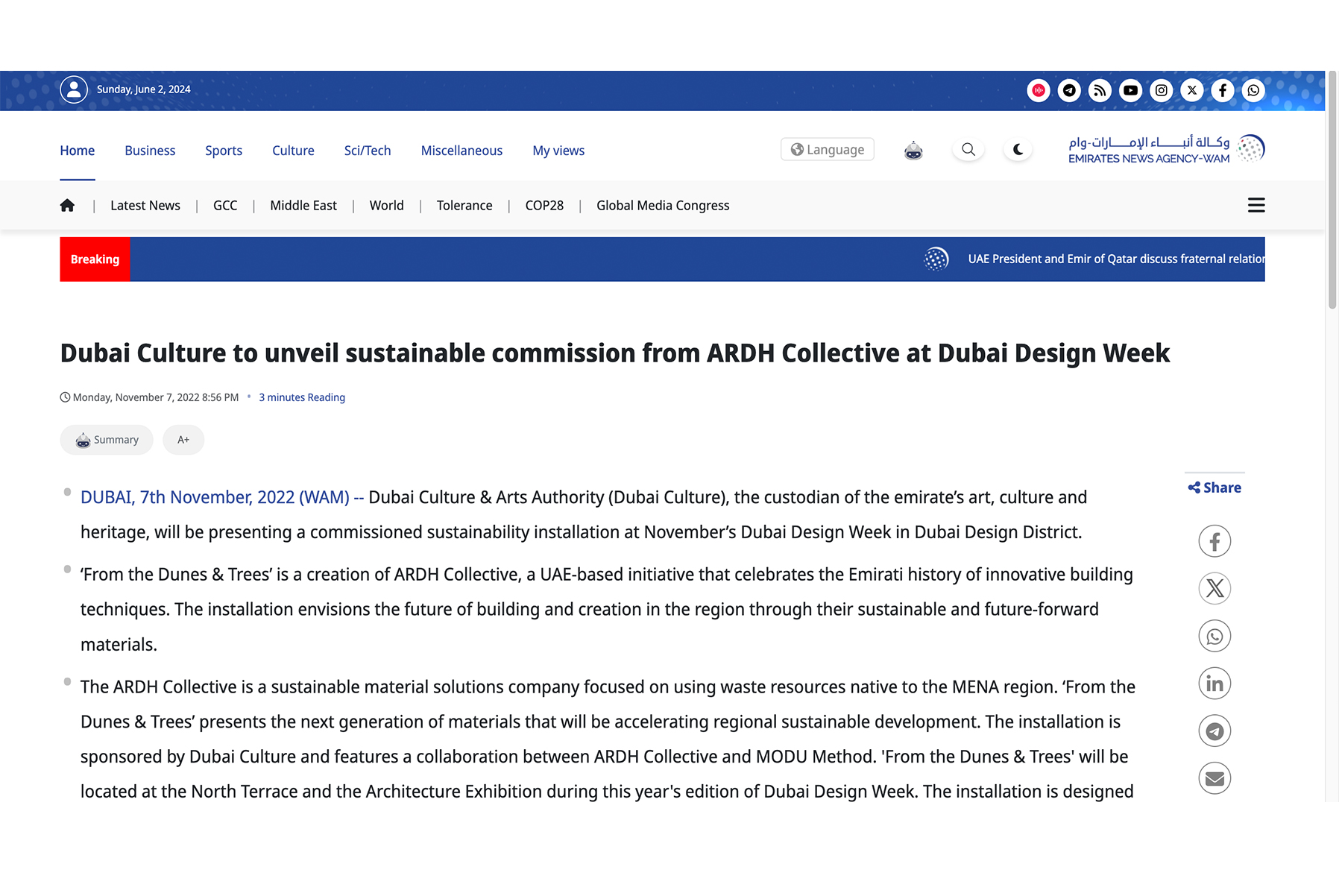The height and width of the screenshot is (896, 1339).
Task: Click the DUBAI, 7th November dateline
Action: [222, 497]
